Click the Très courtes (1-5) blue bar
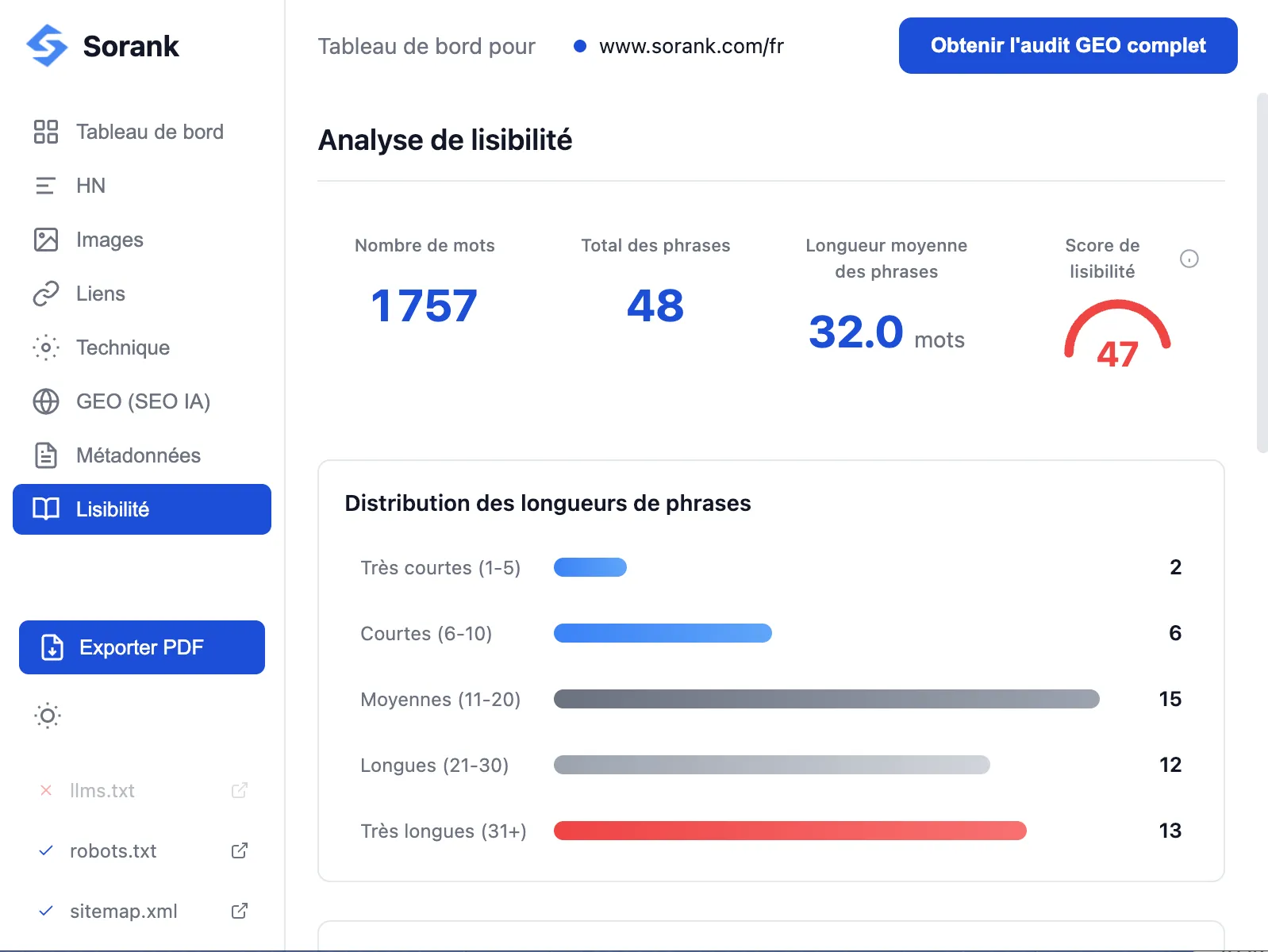The image size is (1268, 952). pos(590,567)
